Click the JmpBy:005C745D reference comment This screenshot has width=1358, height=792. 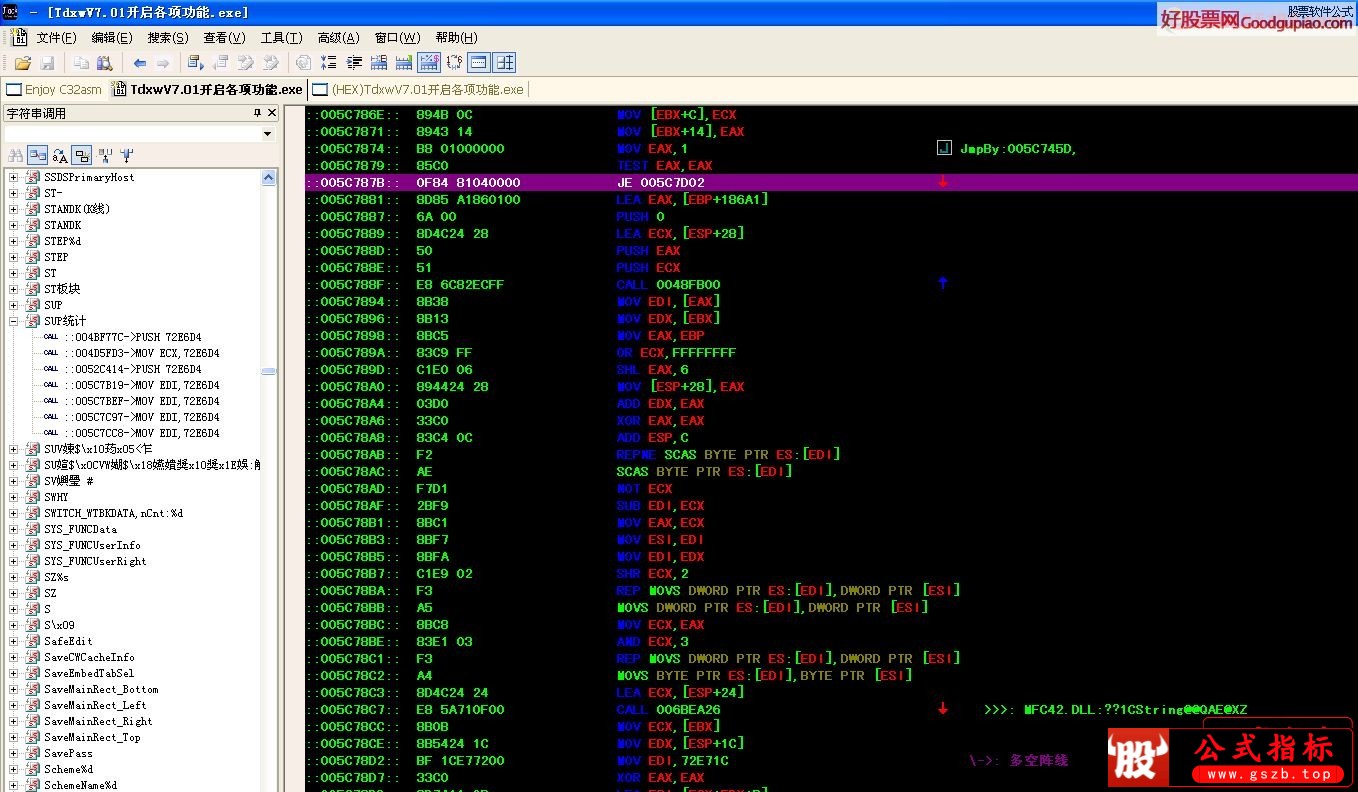pos(1017,148)
